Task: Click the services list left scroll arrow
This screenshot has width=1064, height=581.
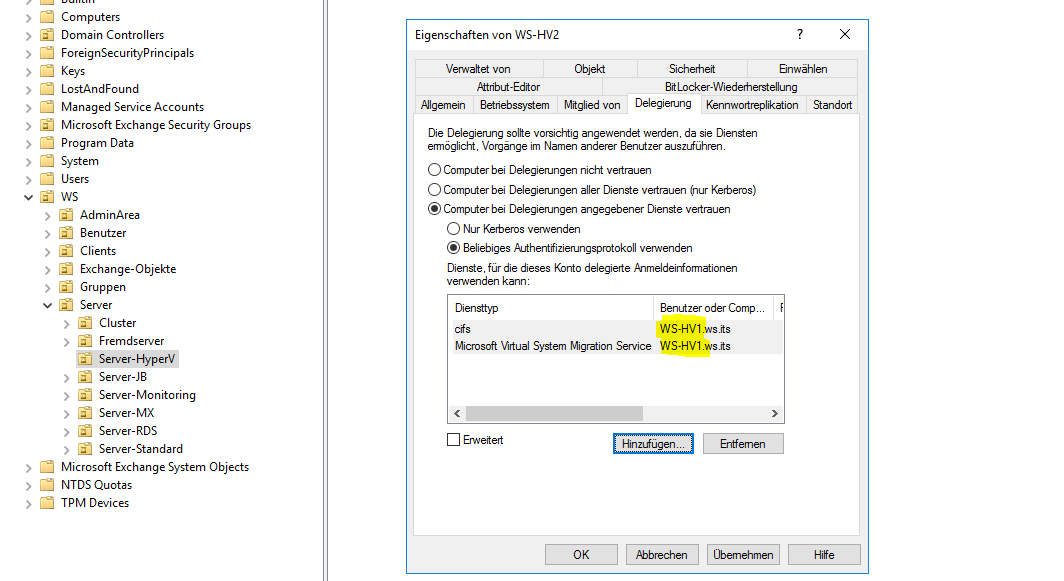Action: (x=457, y=413)
